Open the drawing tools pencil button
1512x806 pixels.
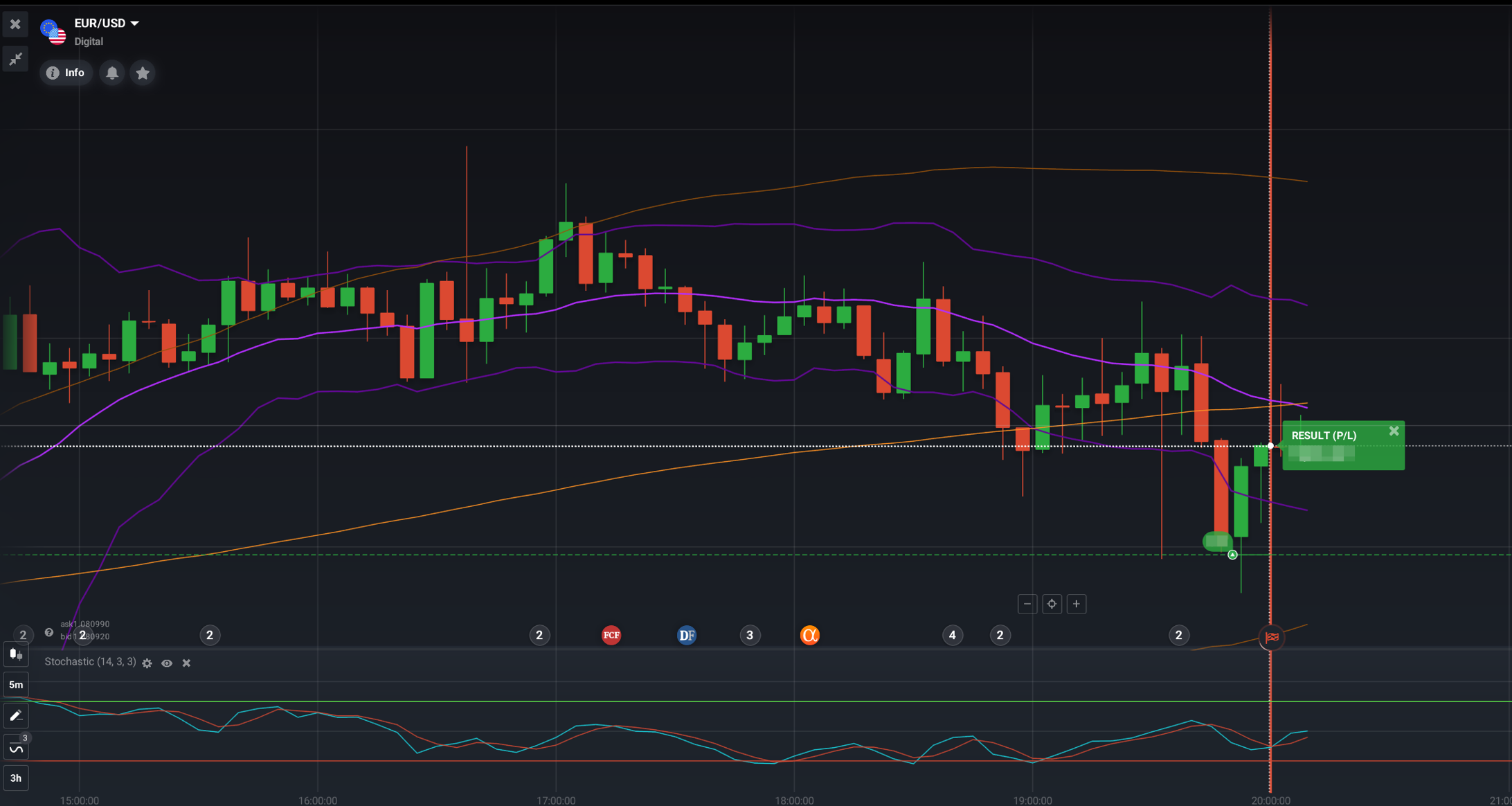16,716
